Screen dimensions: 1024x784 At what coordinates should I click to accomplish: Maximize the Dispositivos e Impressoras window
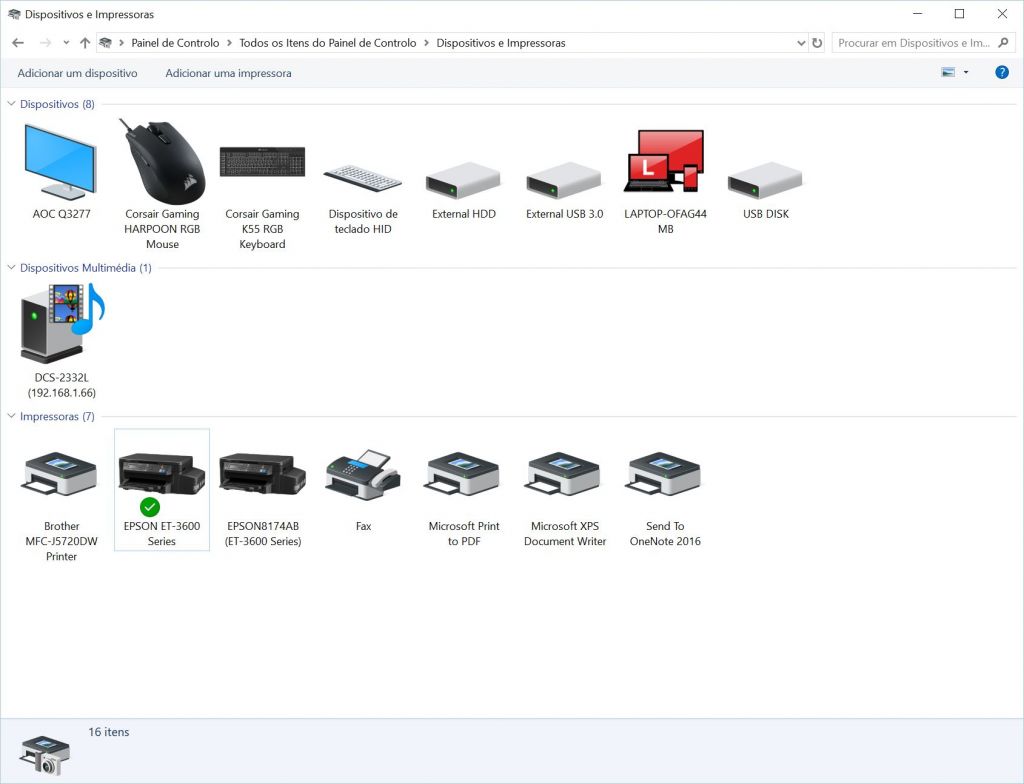959,14
